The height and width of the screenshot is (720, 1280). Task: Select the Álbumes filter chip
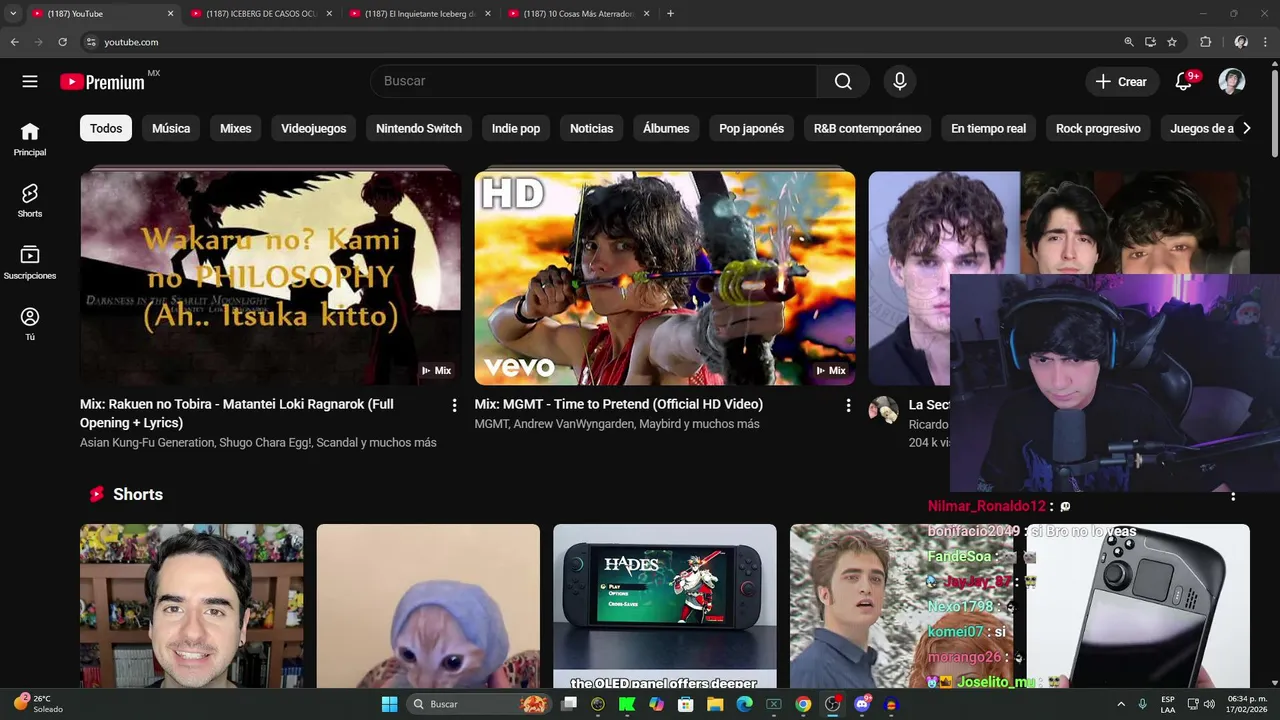click(x=666, y=128)
